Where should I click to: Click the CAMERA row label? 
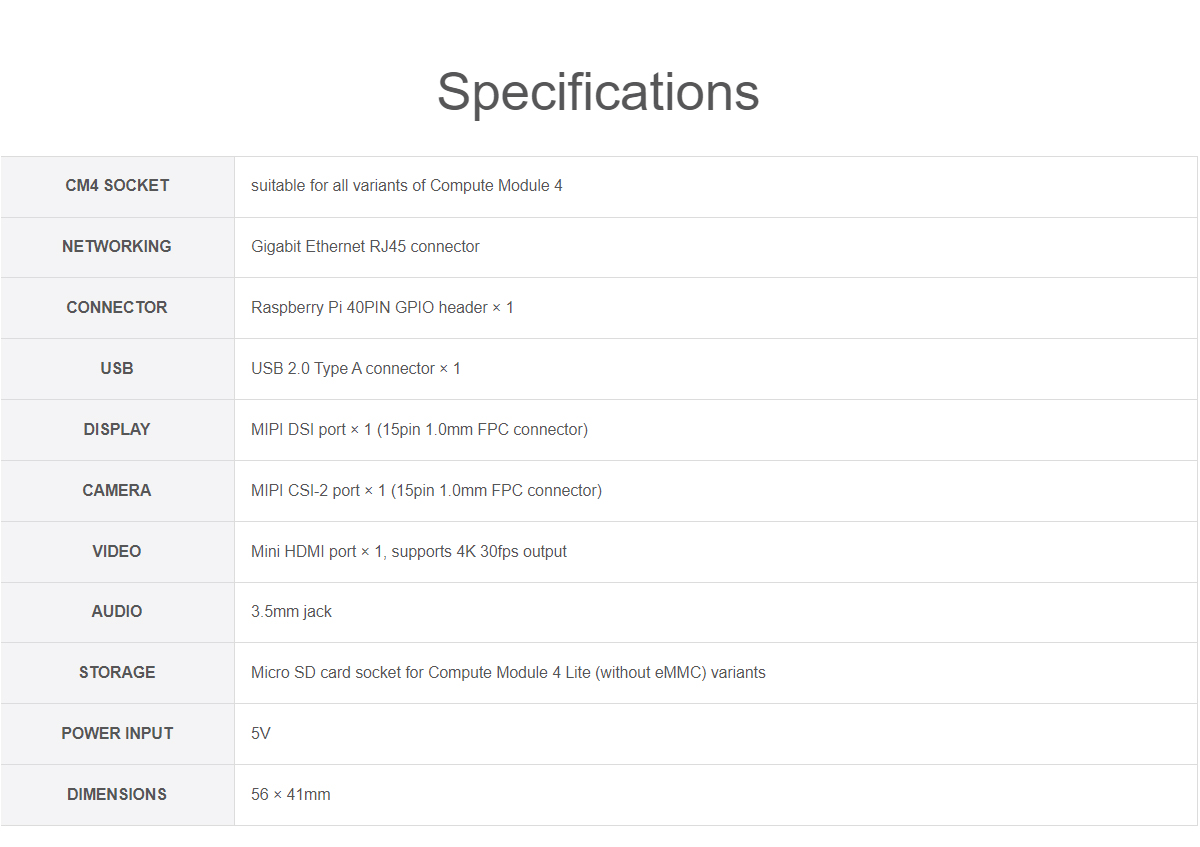point(117,490)
